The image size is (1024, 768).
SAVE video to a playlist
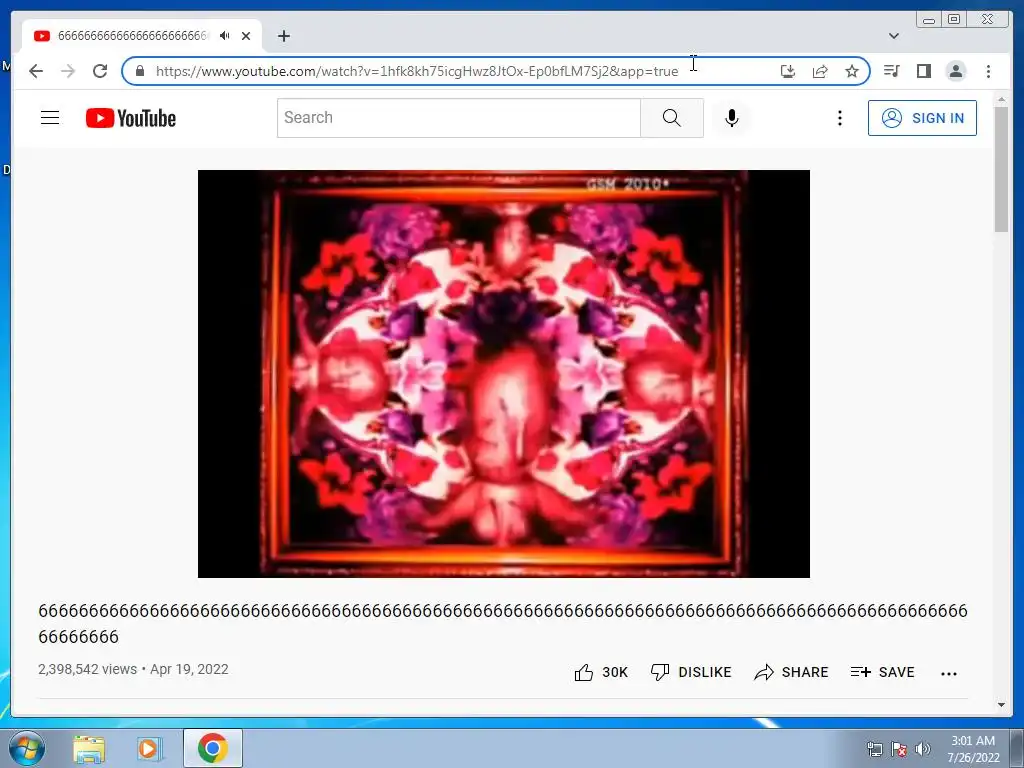882,672
